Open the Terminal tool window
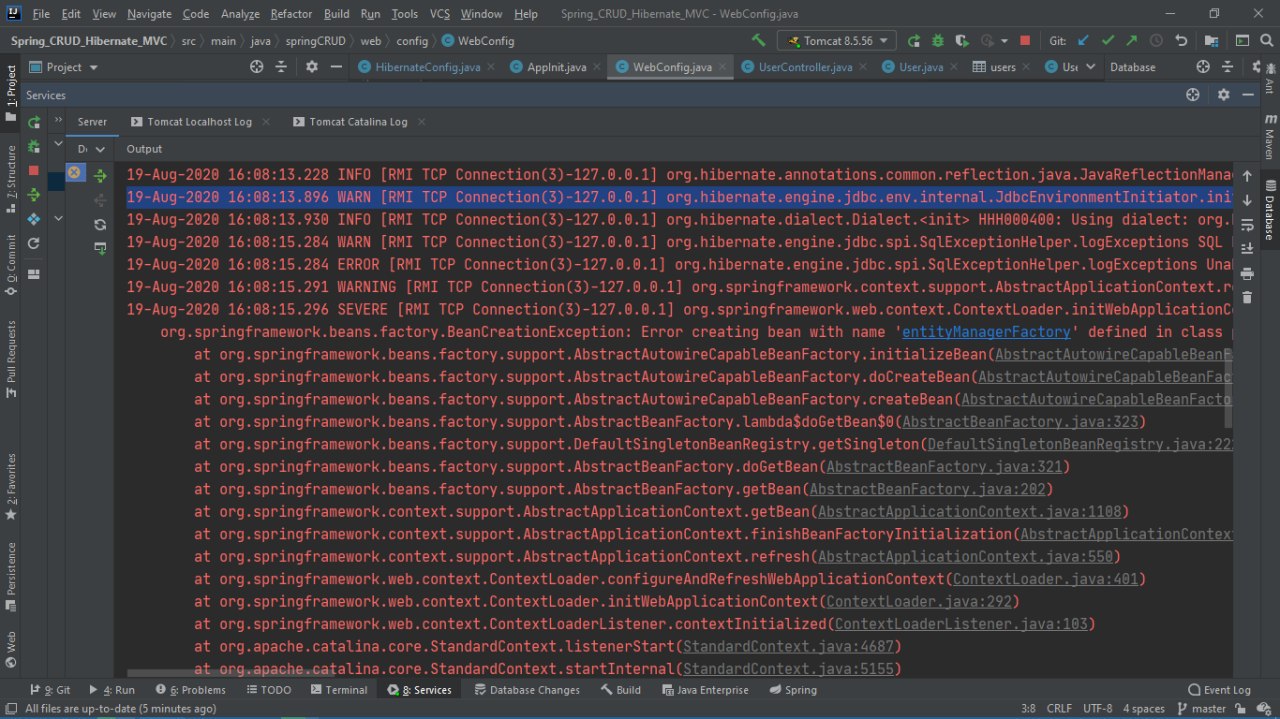1280x719 pixels. pos(338,690)
